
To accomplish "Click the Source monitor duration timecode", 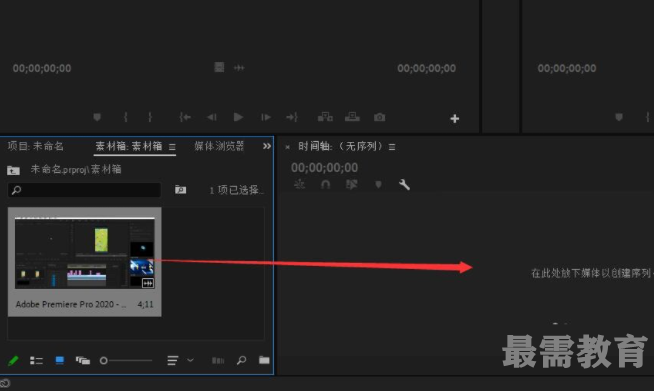I will point(426,68).
